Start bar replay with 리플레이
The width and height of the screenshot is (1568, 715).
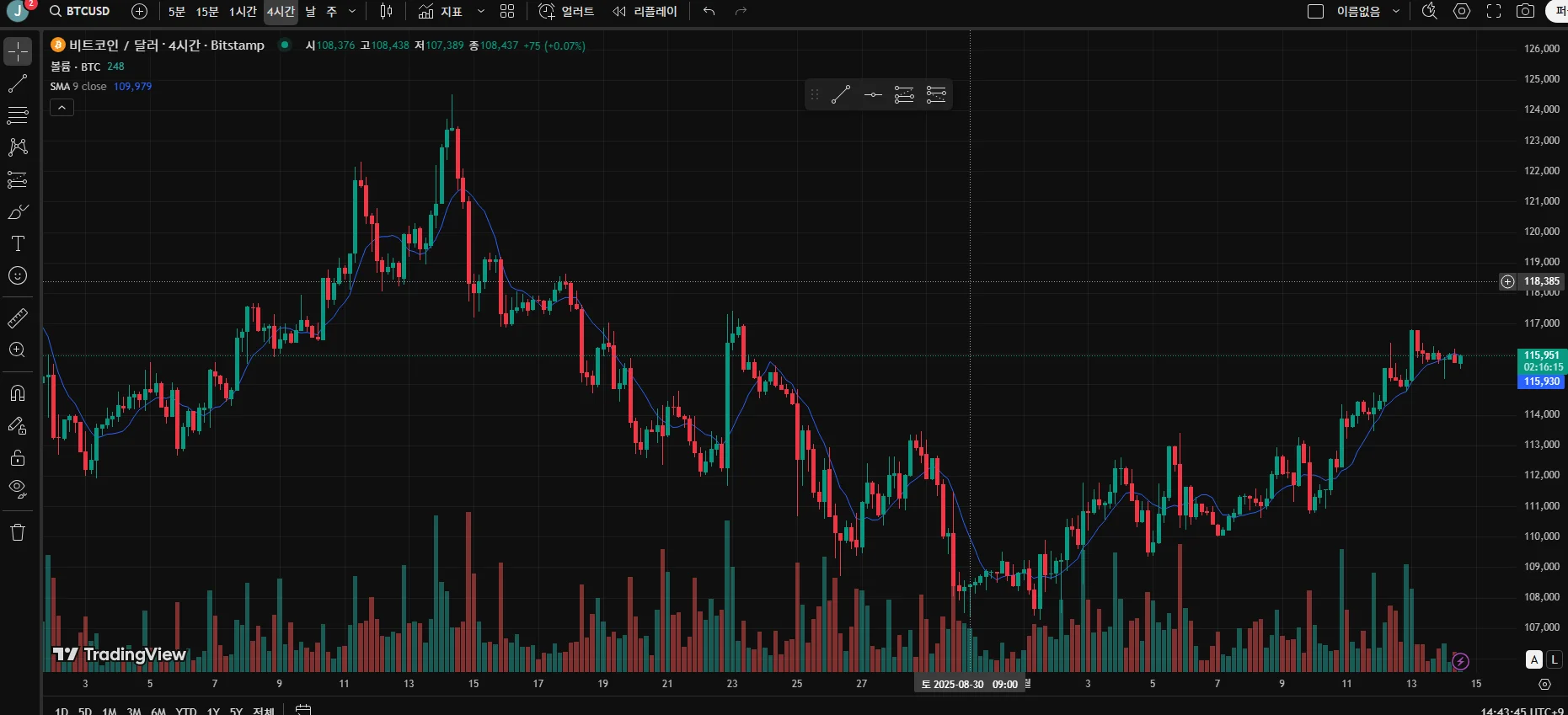coord(645,11)
